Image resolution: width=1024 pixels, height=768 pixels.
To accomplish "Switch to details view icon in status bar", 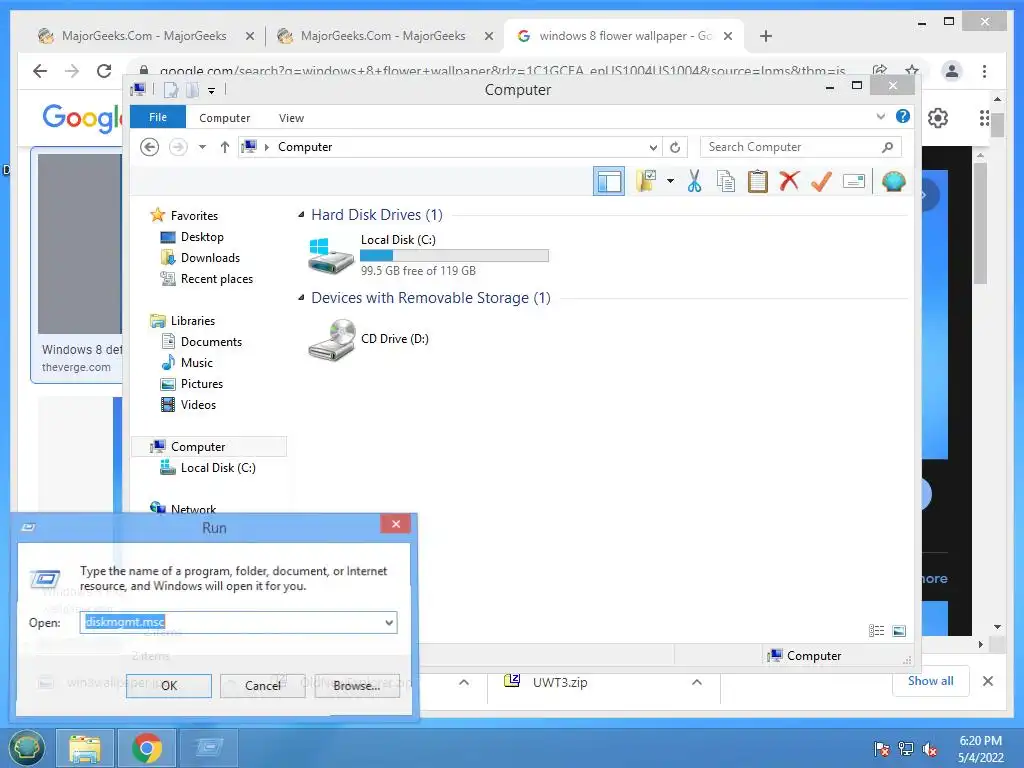I will (x=876, y=630).
